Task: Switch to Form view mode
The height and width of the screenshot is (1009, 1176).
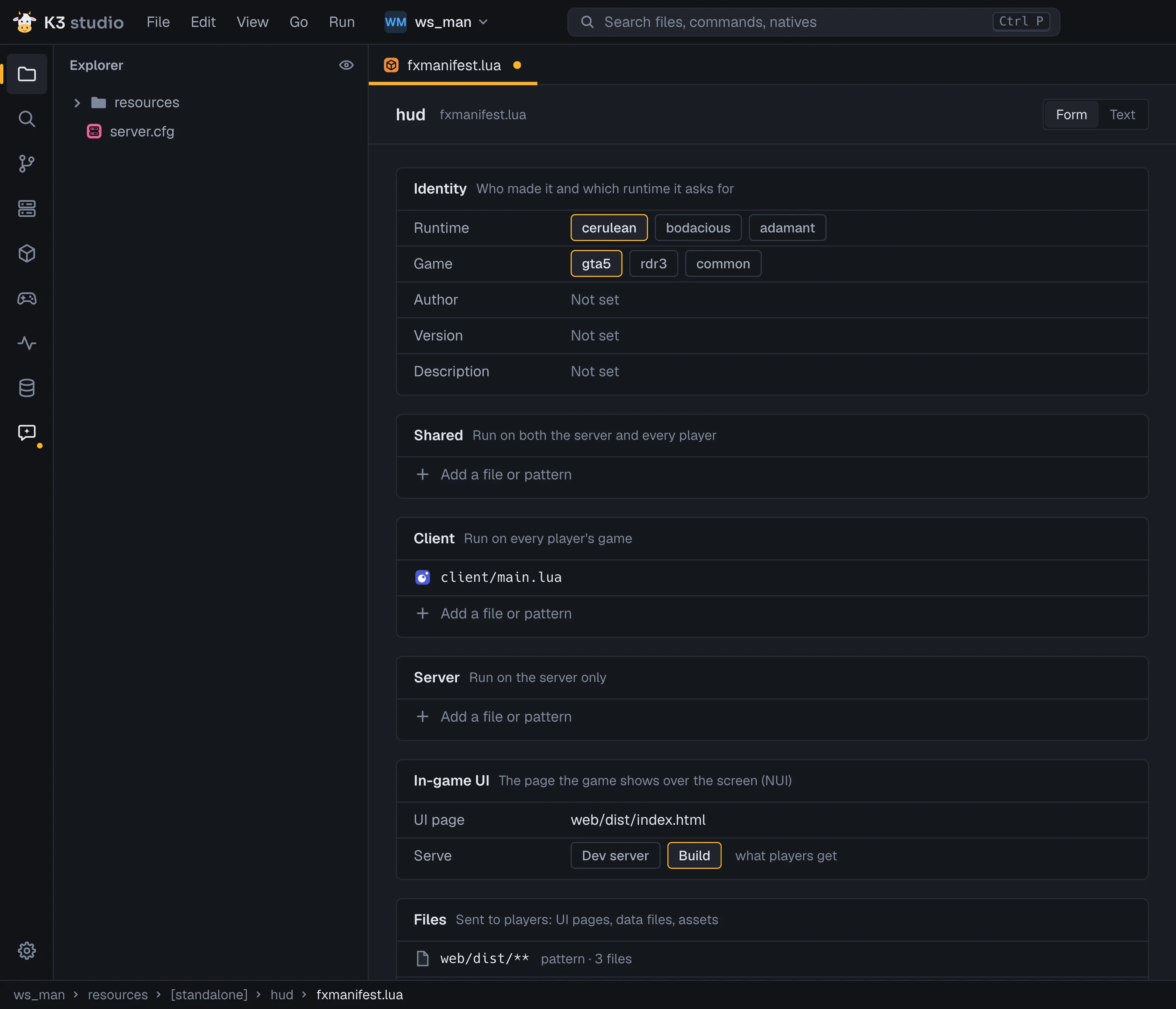Action: 1071,115
